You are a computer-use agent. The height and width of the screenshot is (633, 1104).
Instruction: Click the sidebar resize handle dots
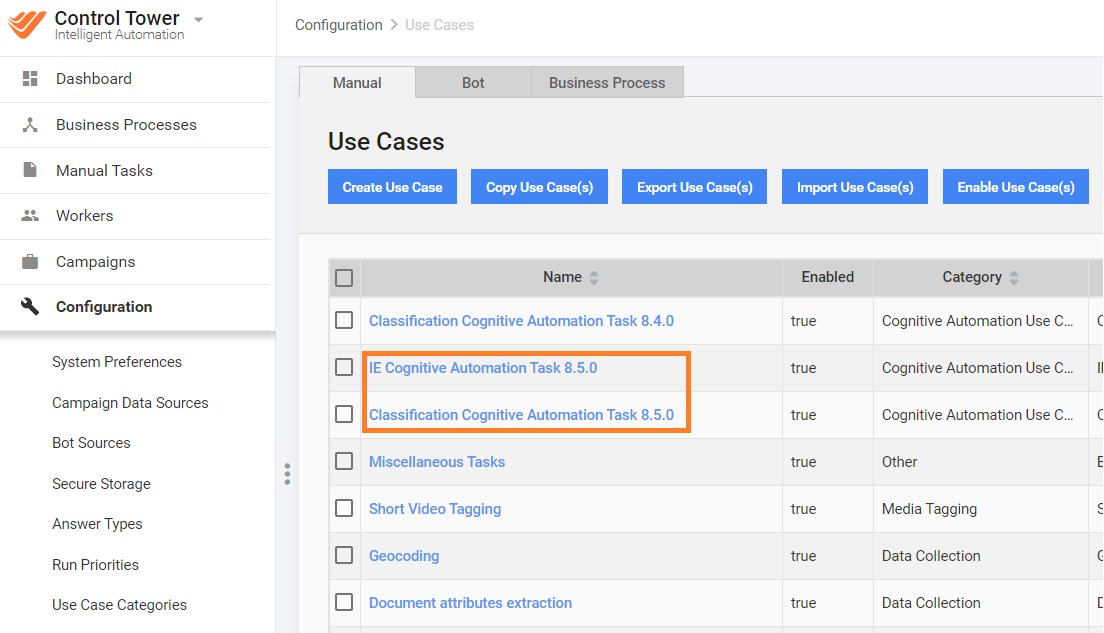[x=287, y=474]
